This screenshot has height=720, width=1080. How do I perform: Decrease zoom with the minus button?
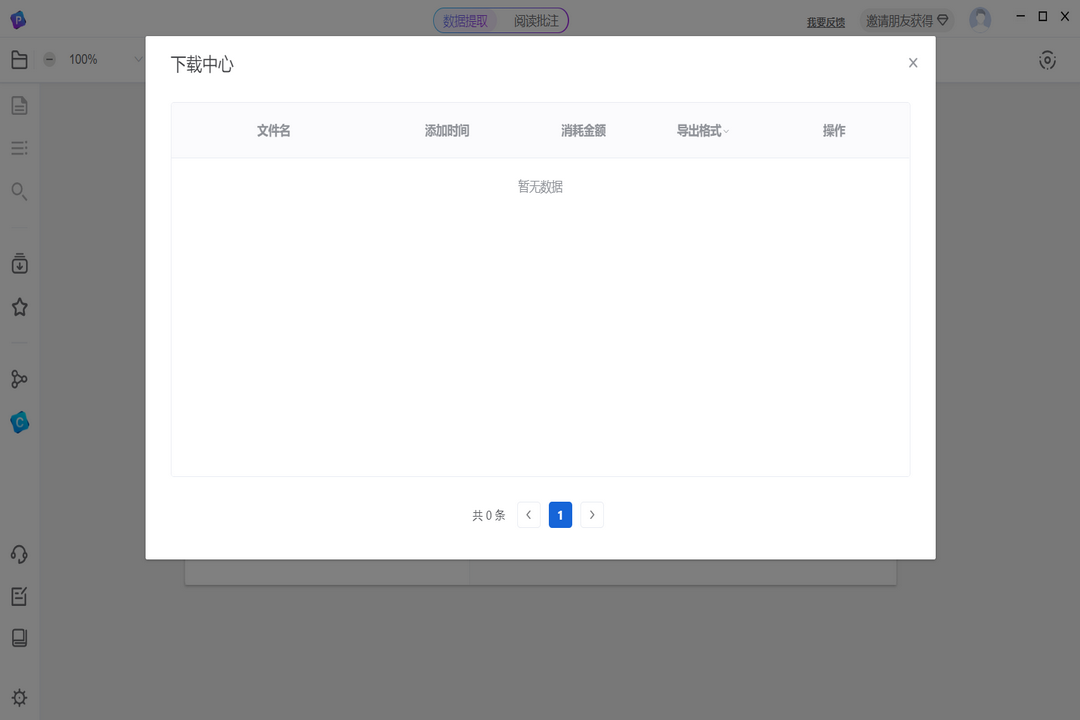pyautogui.click(x=49, y=59)
